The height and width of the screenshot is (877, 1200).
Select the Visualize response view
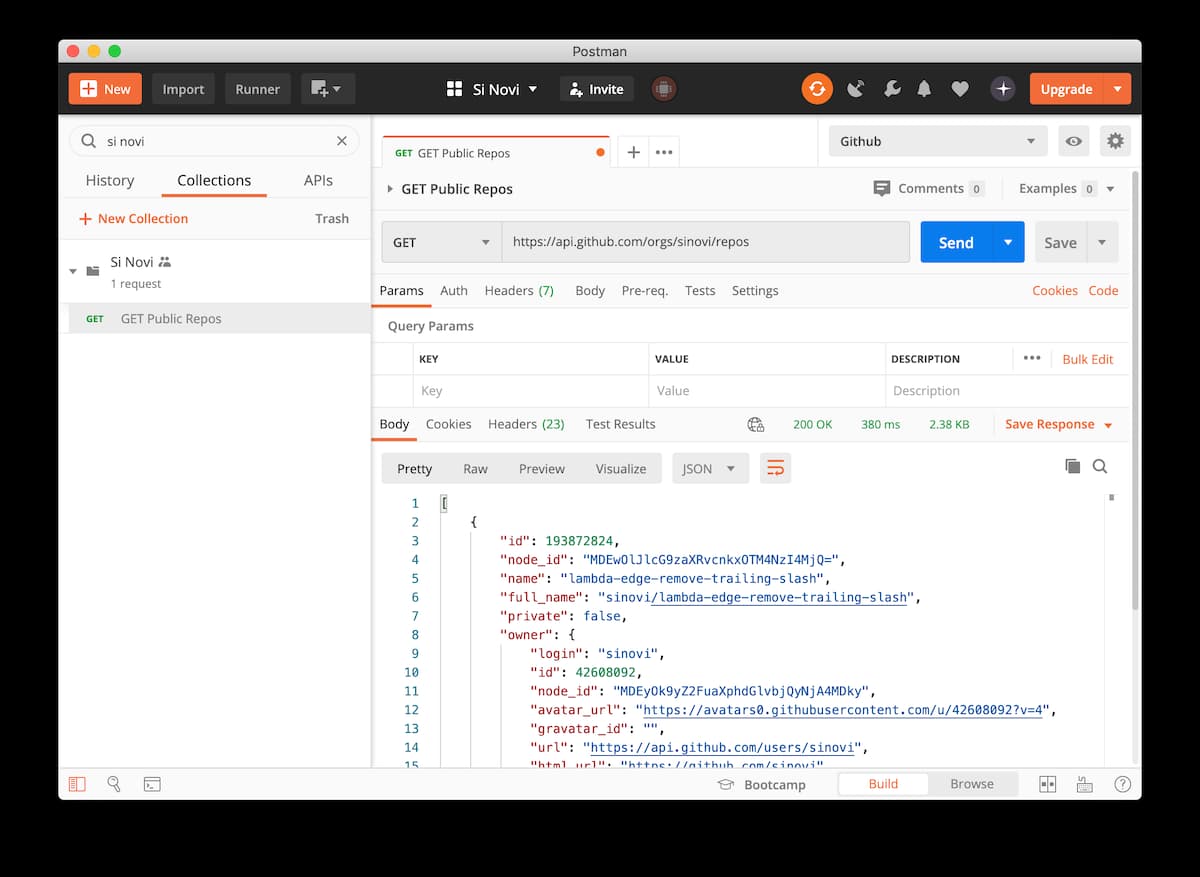(621, 468)
